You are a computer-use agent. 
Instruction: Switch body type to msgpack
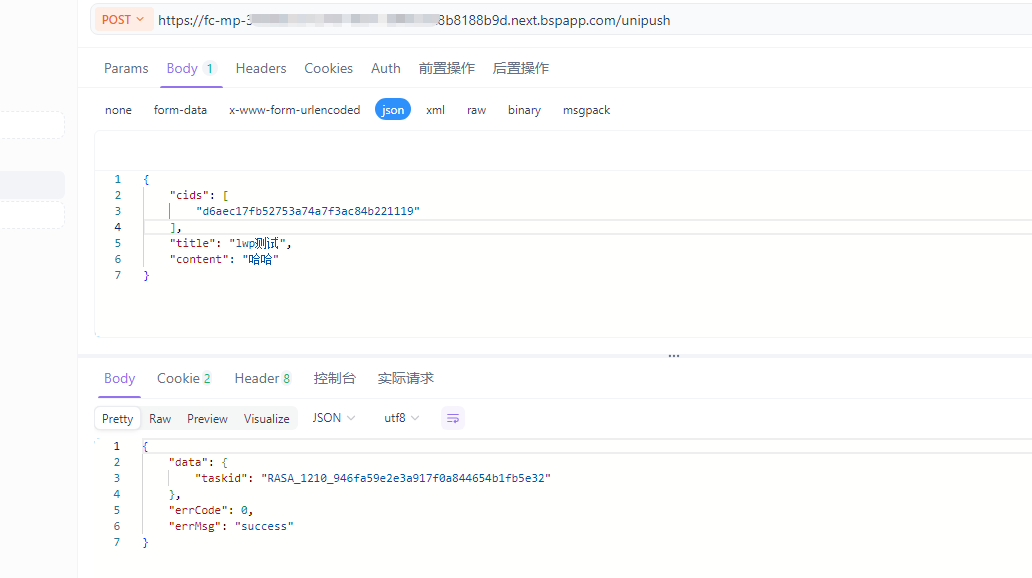pos(586,110)
